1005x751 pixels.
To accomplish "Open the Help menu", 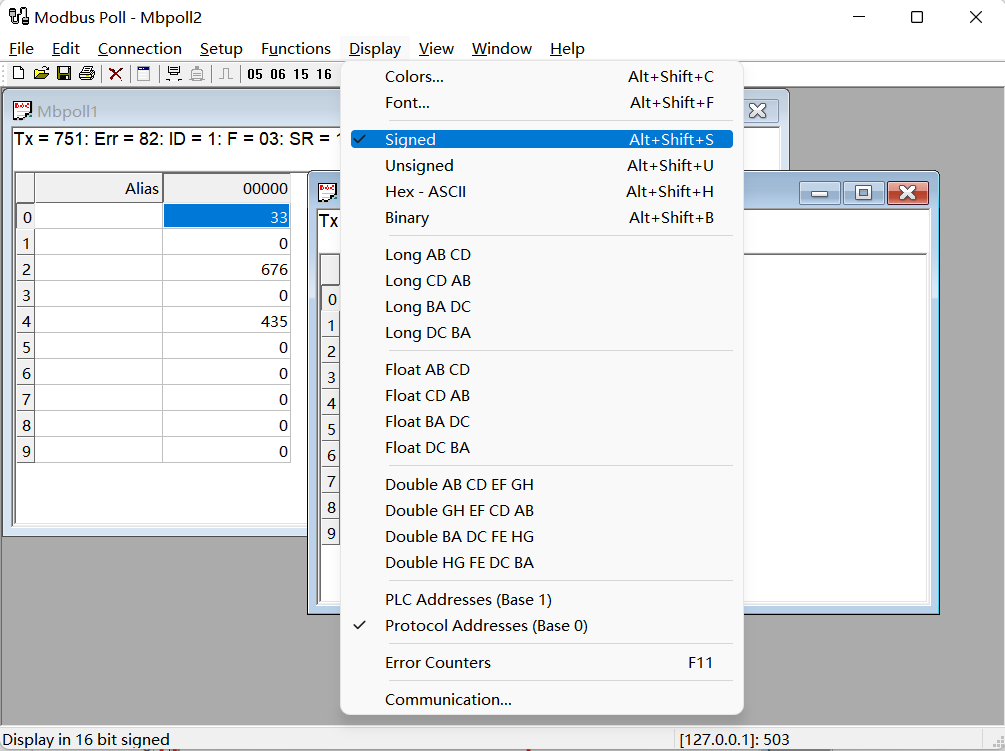I will (x=567, y=49).
